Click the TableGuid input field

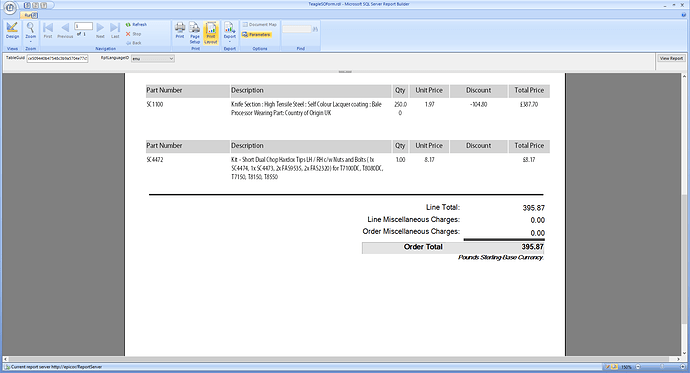point(57,59)
